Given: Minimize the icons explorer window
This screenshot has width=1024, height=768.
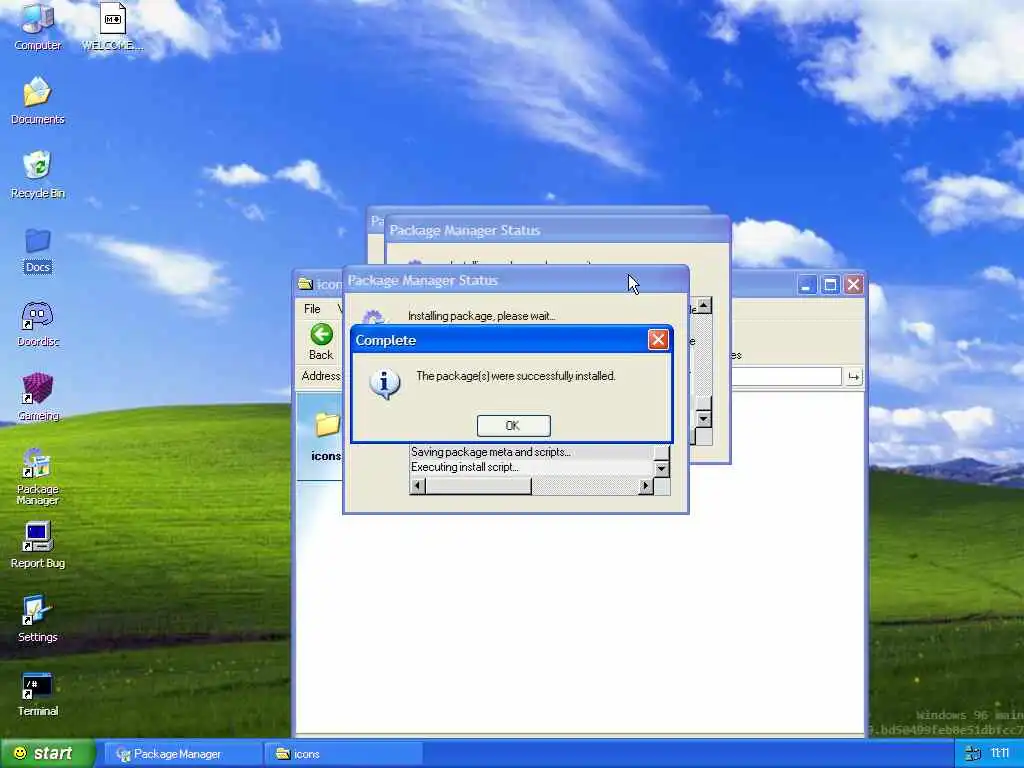Looking at the screenshot, I should tap(807, 285).
